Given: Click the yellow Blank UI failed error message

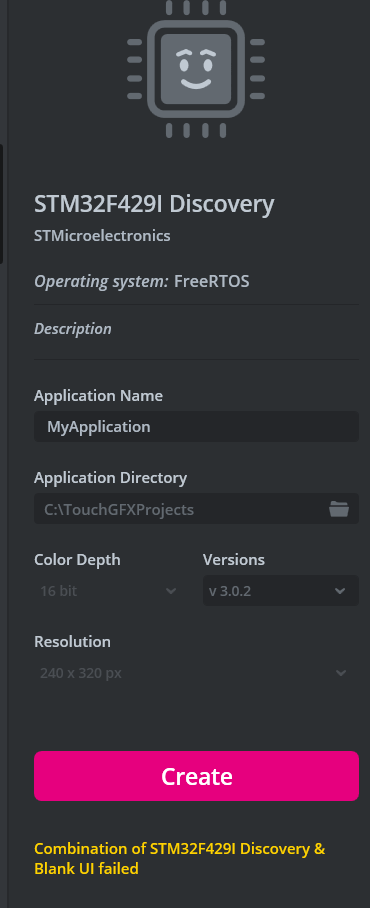Looking at the screenshot, I should 179,858.
